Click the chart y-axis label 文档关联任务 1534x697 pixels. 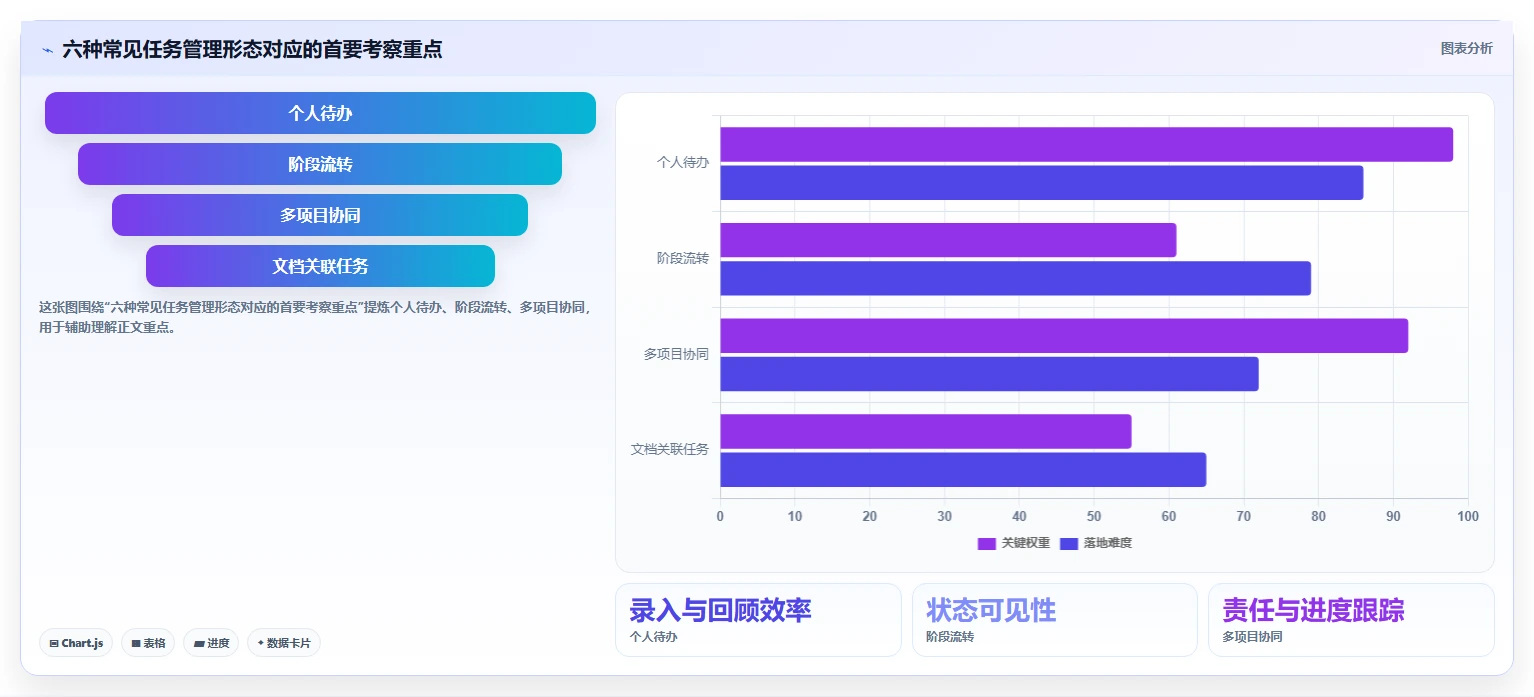670,449
